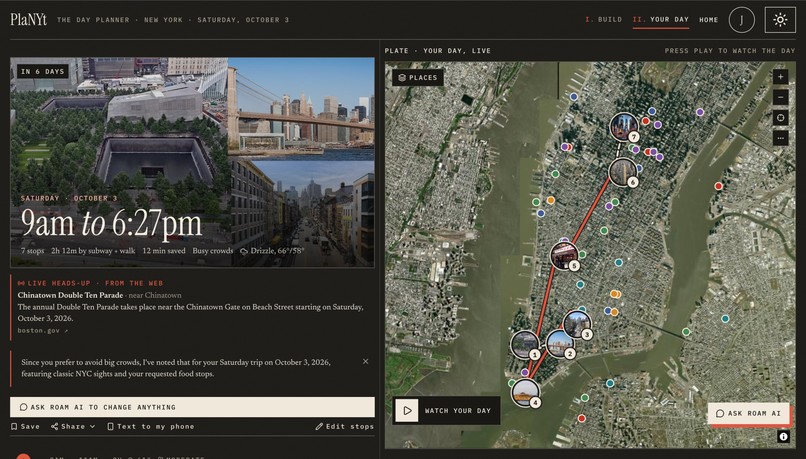Click the Chinatown Double Ten Parade heading

(70, 295)
